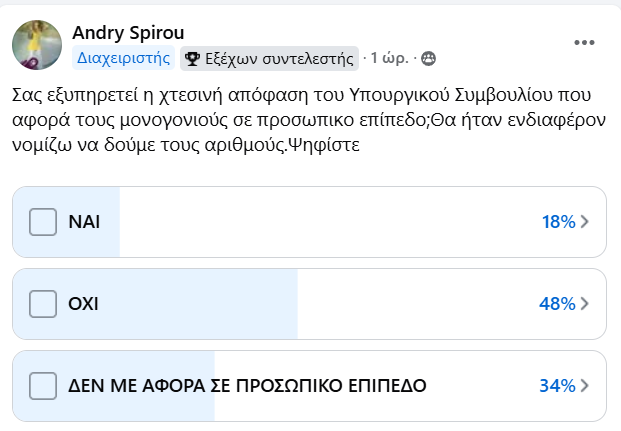Expand voters via chevron next to 18%

[x=585, y=222]
